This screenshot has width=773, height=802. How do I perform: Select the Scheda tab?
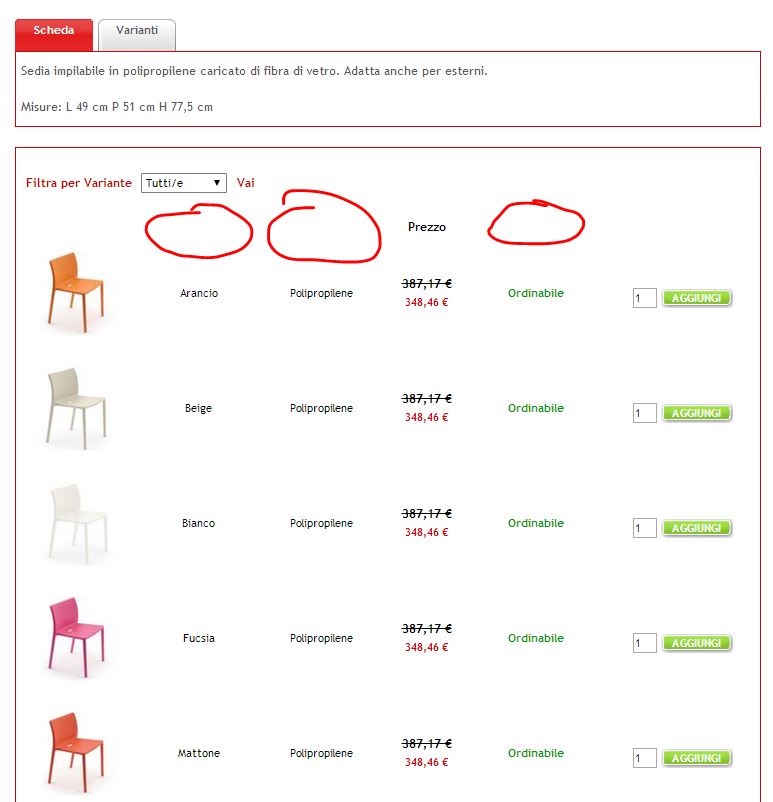click(54, 31)
